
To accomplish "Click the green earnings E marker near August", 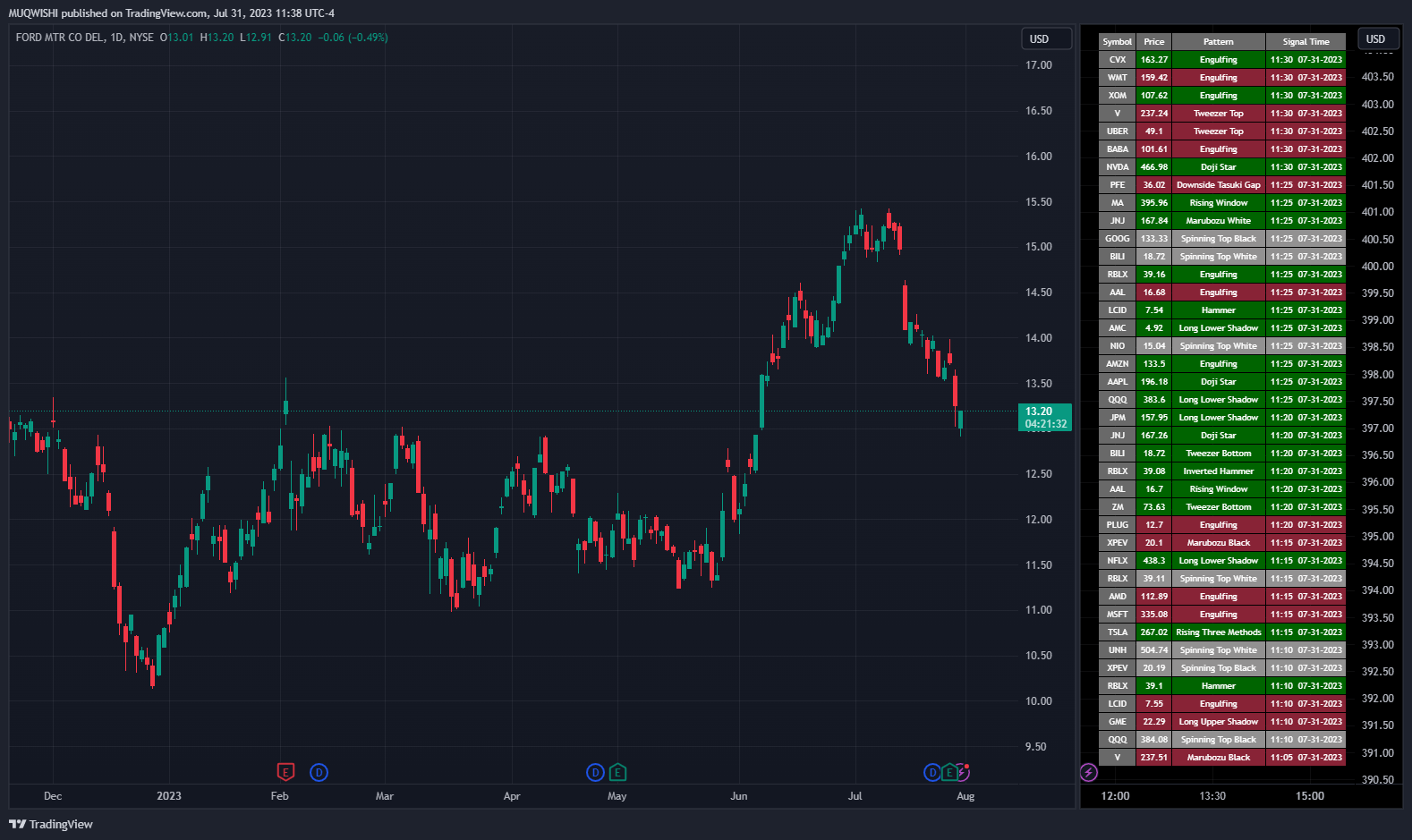I will 949,772.
